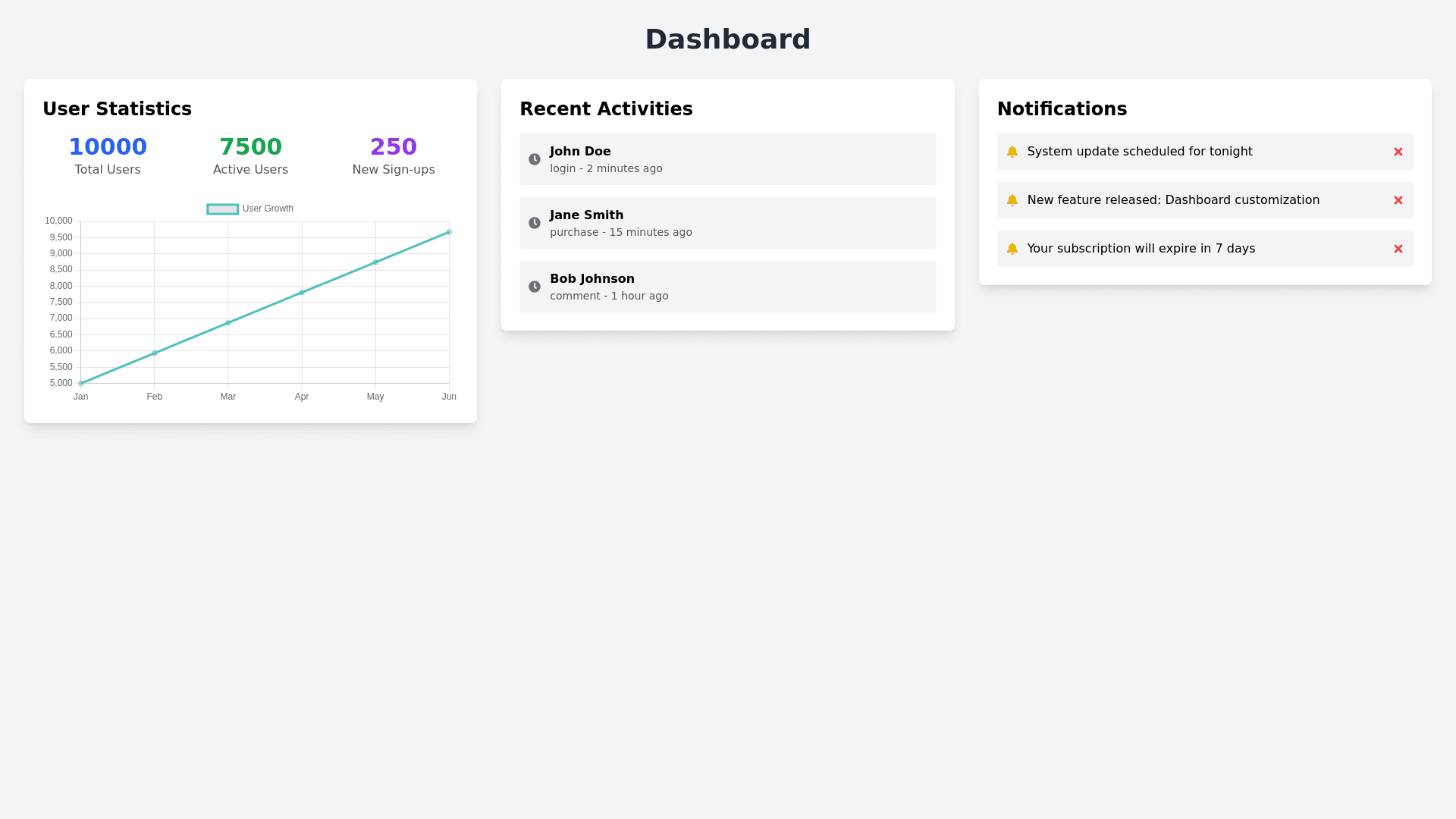Click the Jun data point on chart
The width and height of the screenshot is (1456, 819).
[x=449, y=232]
